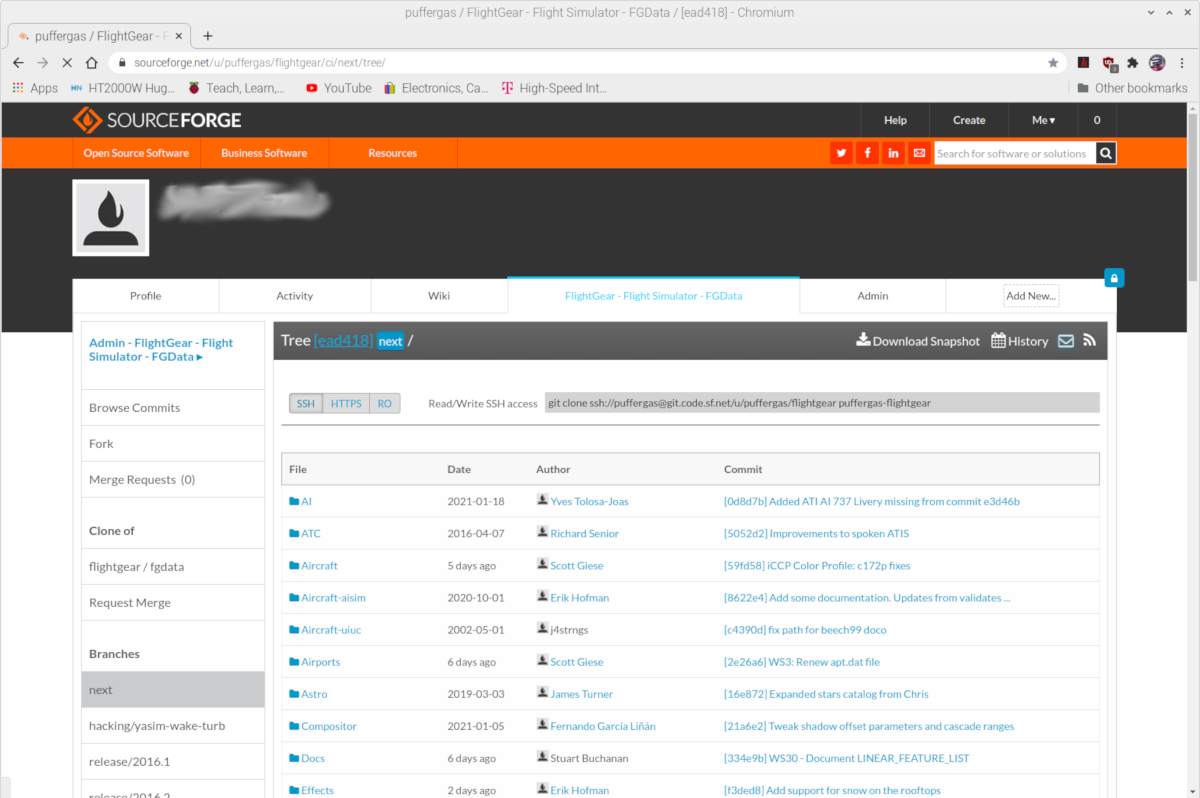
Task: Switch to the Wiki tab
Action: click(439, 296)
